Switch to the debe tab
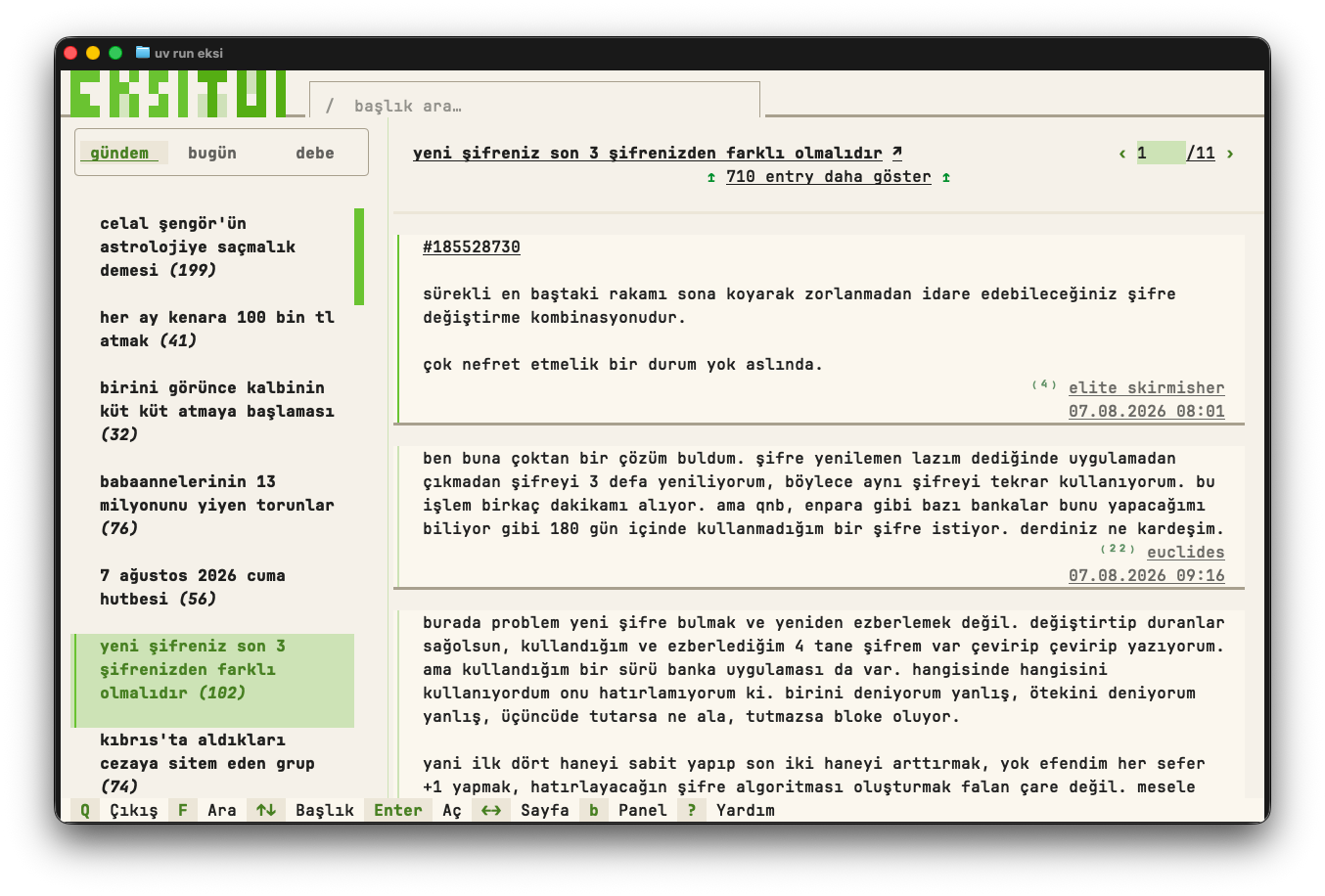Image resolution: width=1325 pixels, height=896 pixels. (315, 153)
